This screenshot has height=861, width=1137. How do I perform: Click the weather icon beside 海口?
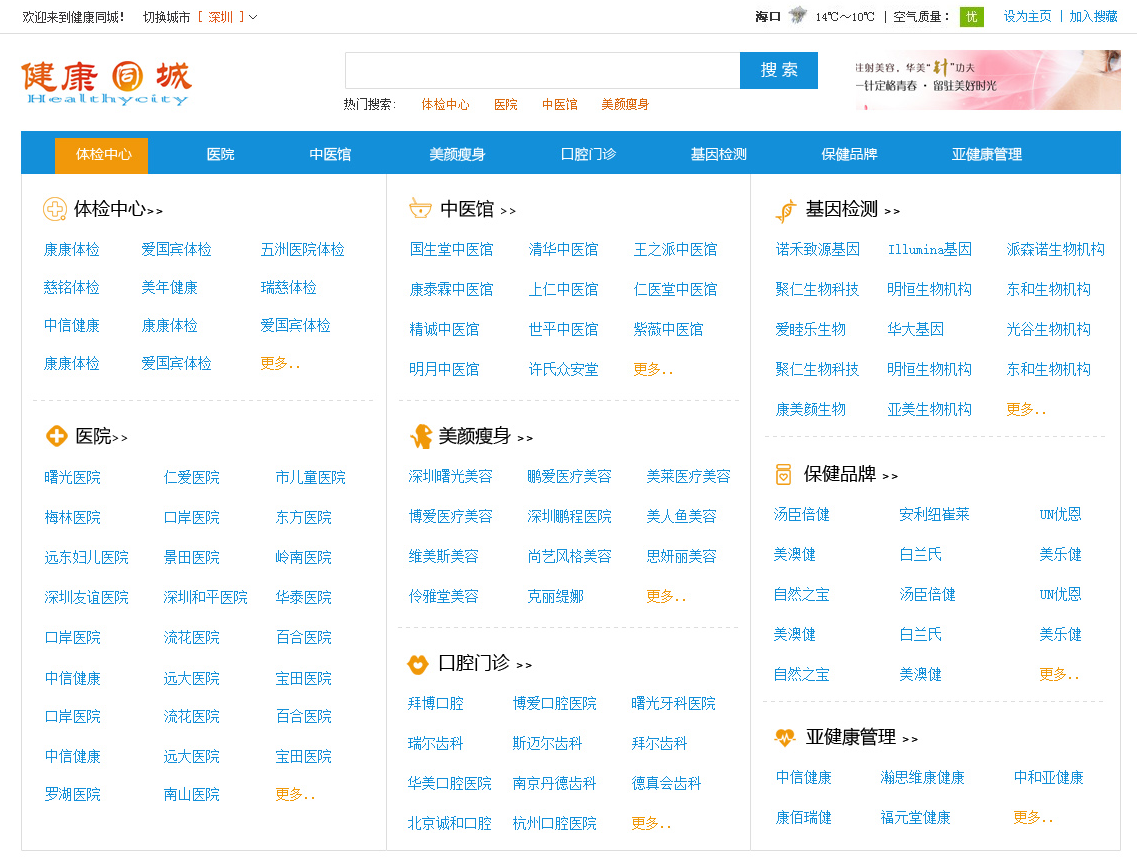(797, 16)
